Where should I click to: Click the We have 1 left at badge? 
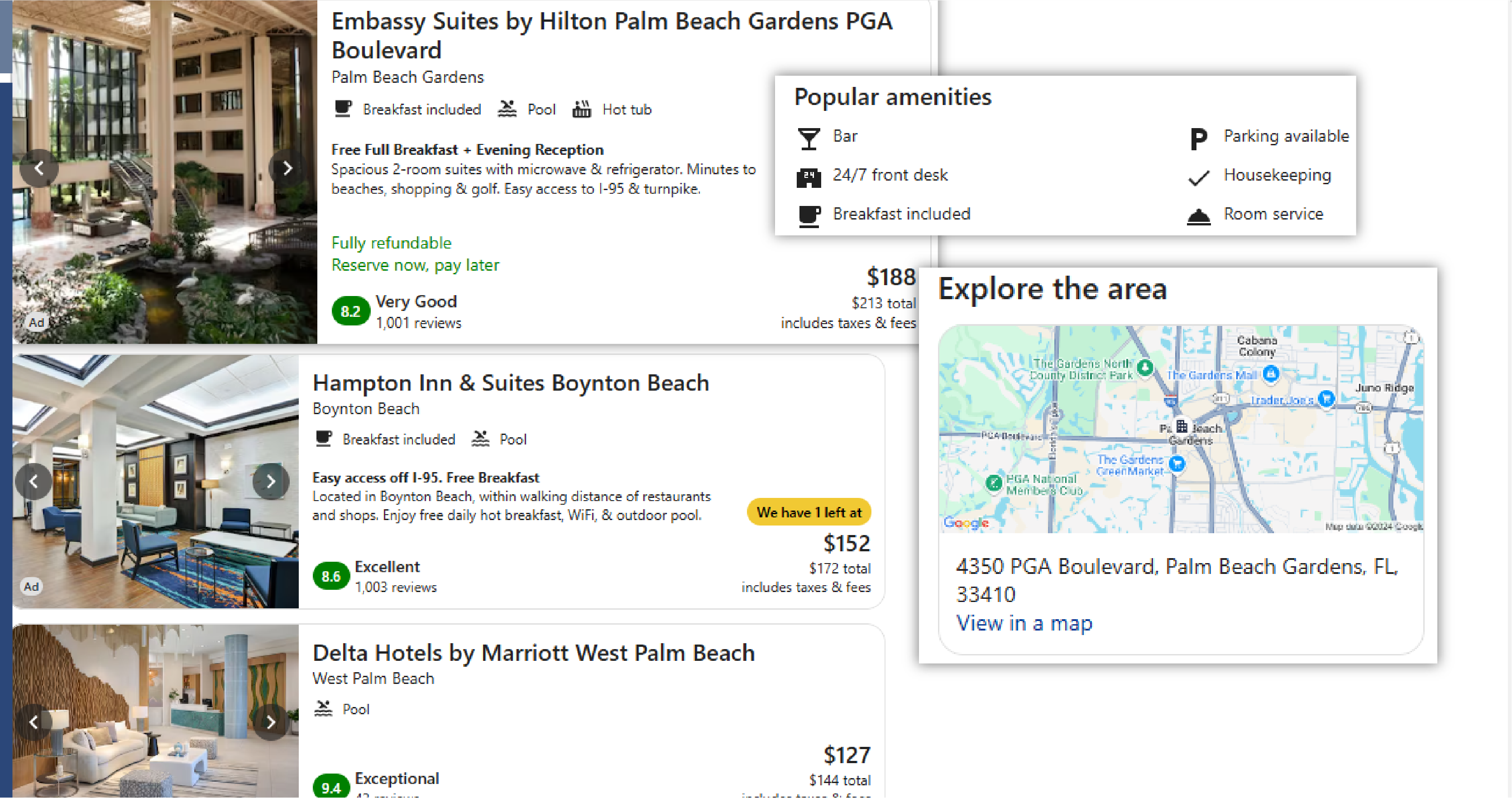point(808,511)
